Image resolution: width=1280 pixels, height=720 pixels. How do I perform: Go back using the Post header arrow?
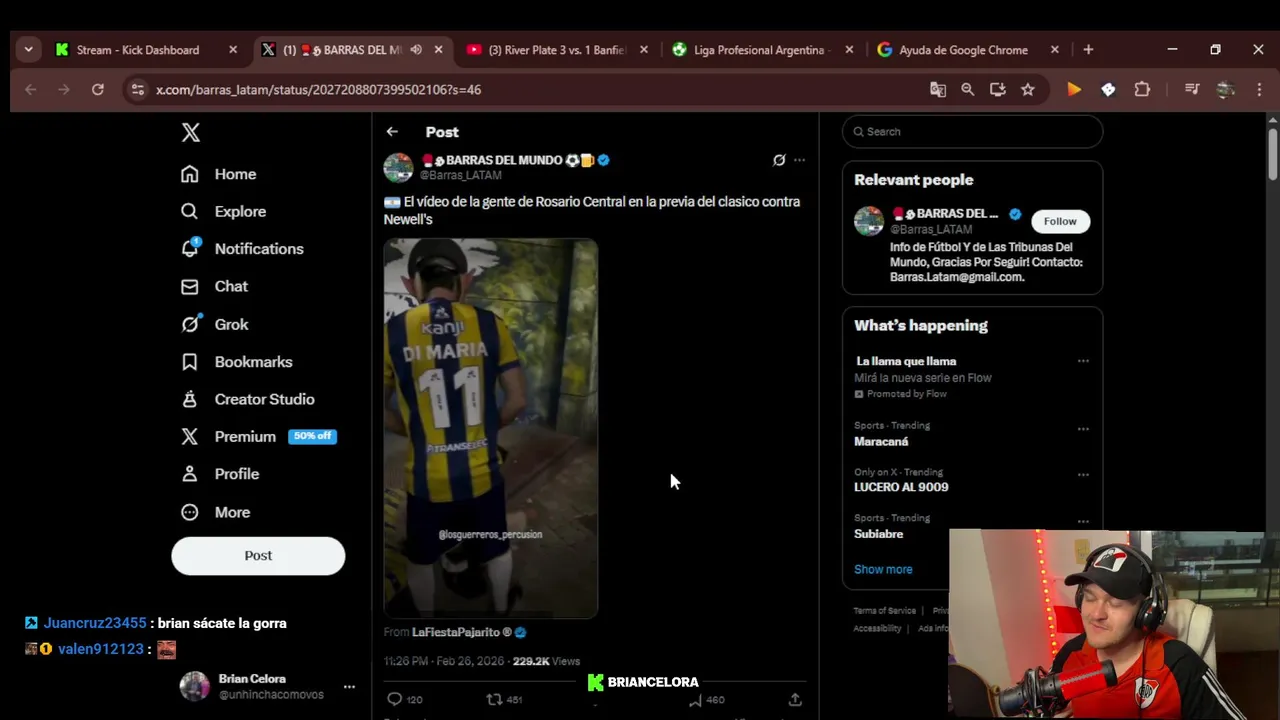(x=392, y=131)
